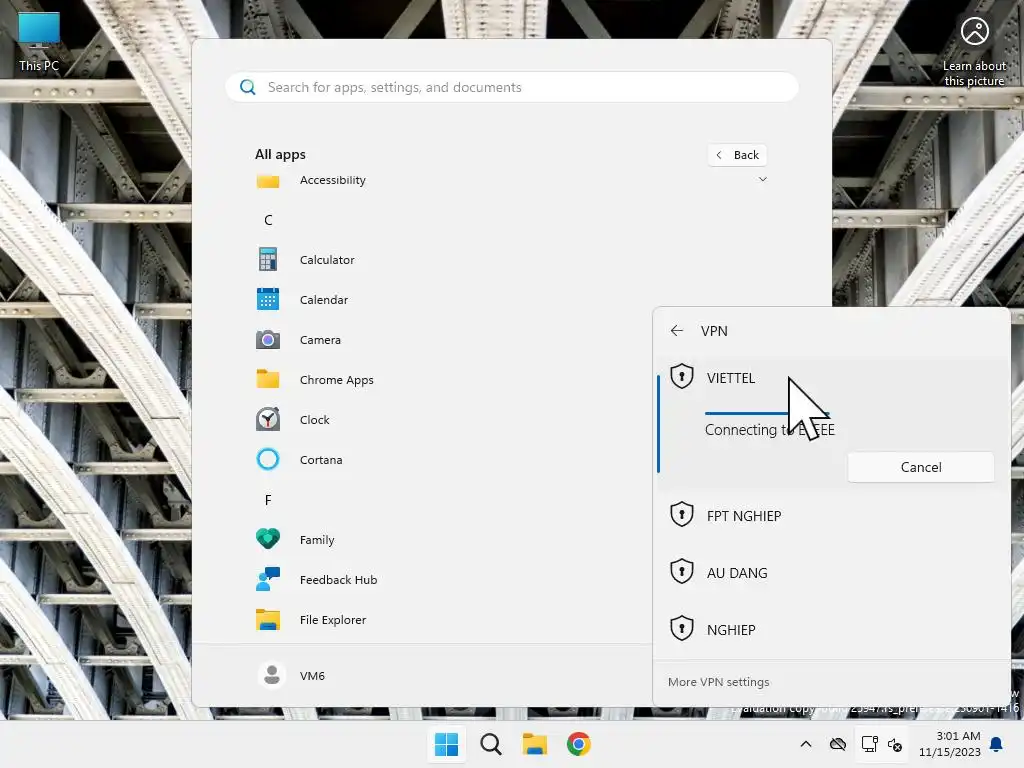
Task: Click the VPN connecting progress bar
Action: (767, 413)
